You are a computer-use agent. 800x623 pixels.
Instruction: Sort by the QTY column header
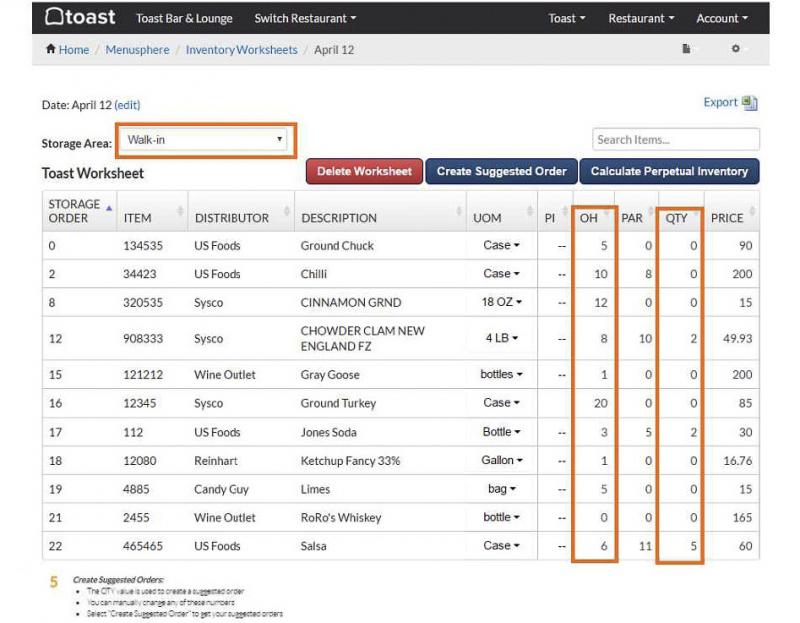pyautogui.click(x=681, y=211)
